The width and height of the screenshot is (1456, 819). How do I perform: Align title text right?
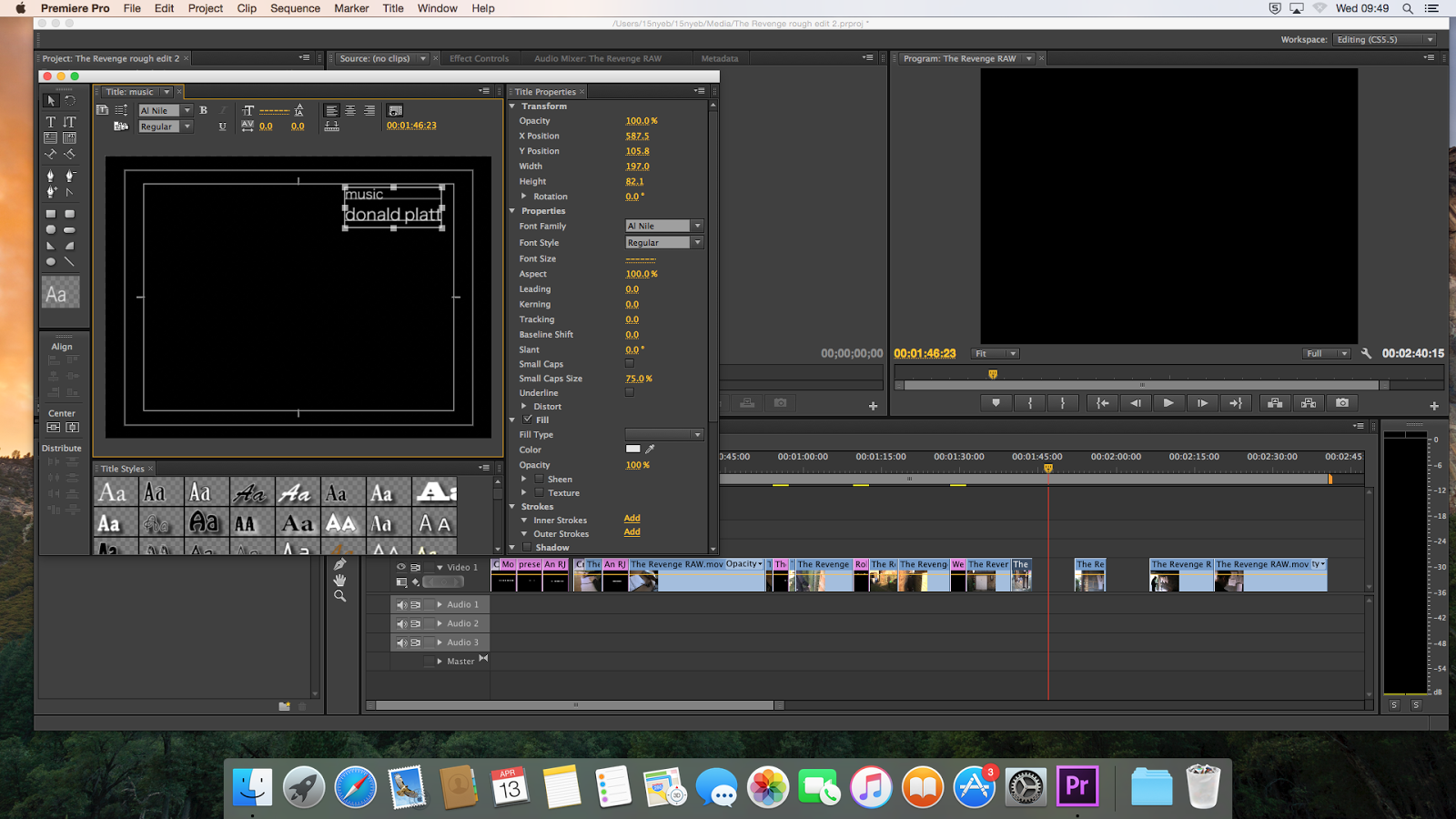click(x=369, y=110)
